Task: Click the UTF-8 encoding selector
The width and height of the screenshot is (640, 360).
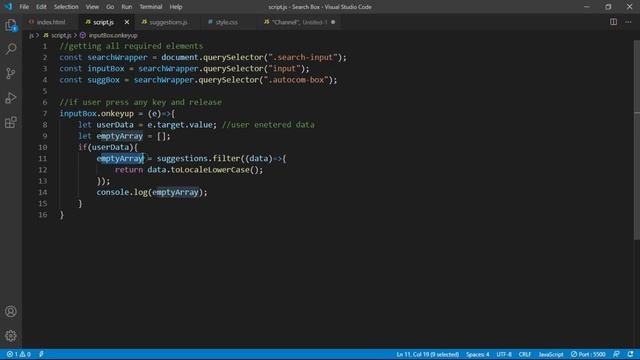Action: click(504, 354)
